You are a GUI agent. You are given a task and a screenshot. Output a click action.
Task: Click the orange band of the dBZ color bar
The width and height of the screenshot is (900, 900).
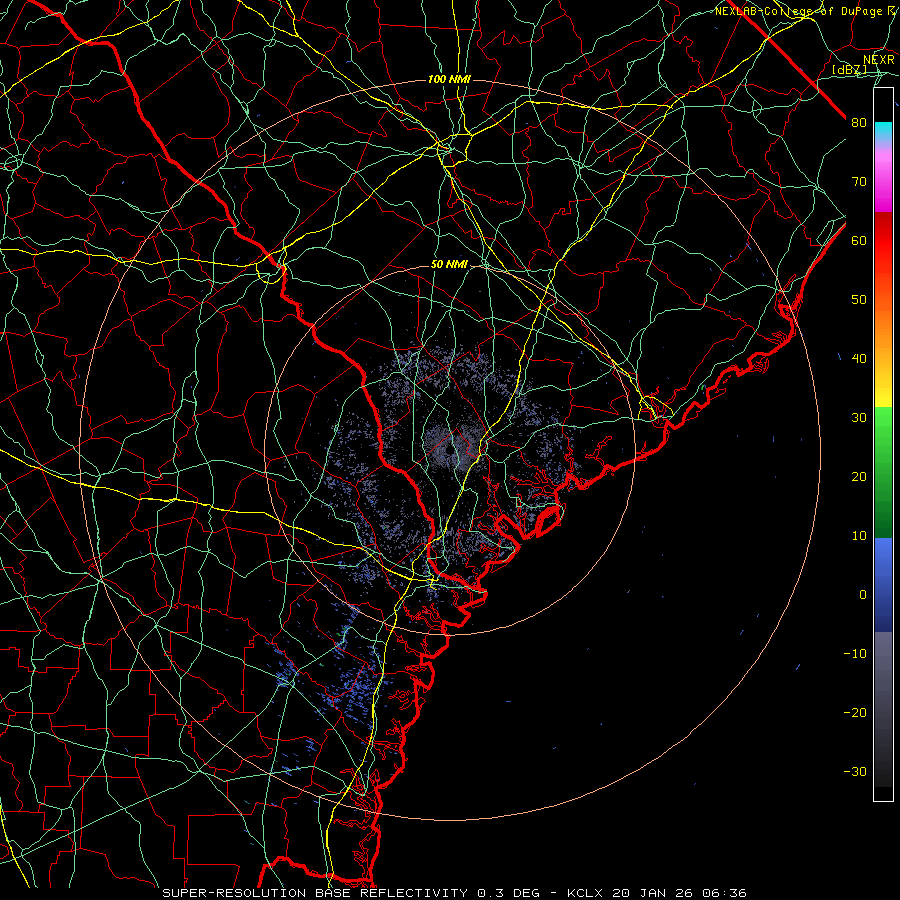point(883,330)
